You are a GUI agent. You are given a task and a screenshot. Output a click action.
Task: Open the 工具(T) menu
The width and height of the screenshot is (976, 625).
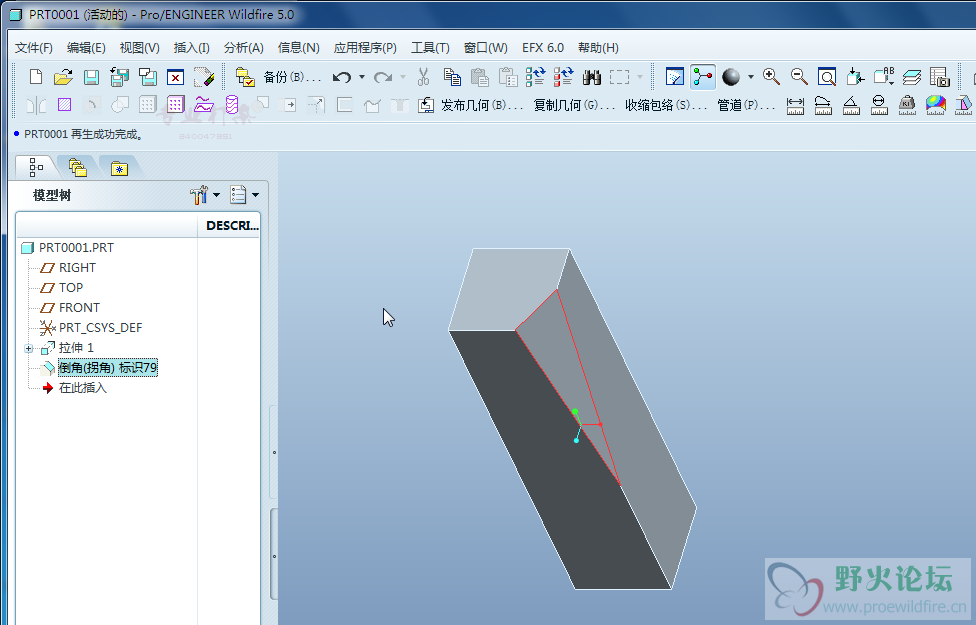tap(430, 48)
